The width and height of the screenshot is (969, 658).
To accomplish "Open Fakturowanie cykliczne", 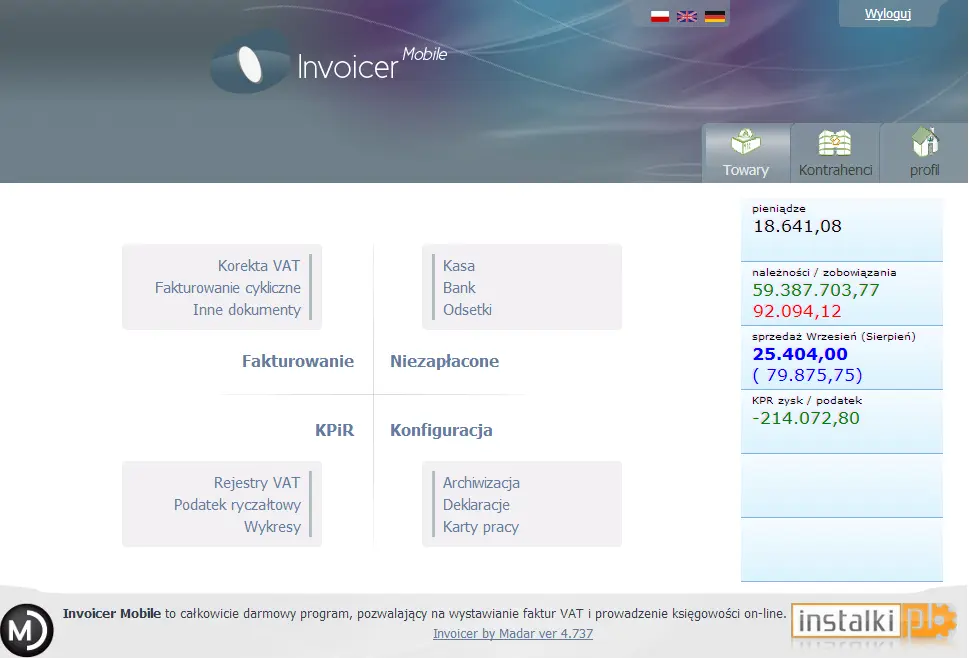I will [227, 288].
